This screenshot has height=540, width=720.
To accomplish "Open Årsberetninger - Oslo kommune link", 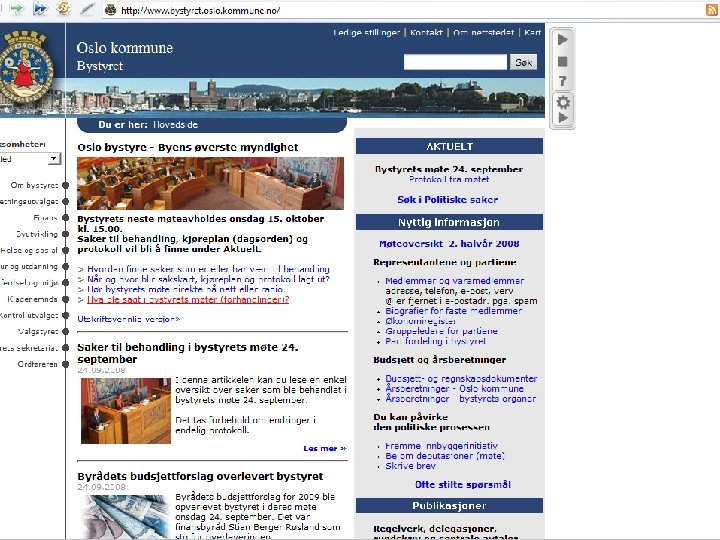I will coord(454,388).
